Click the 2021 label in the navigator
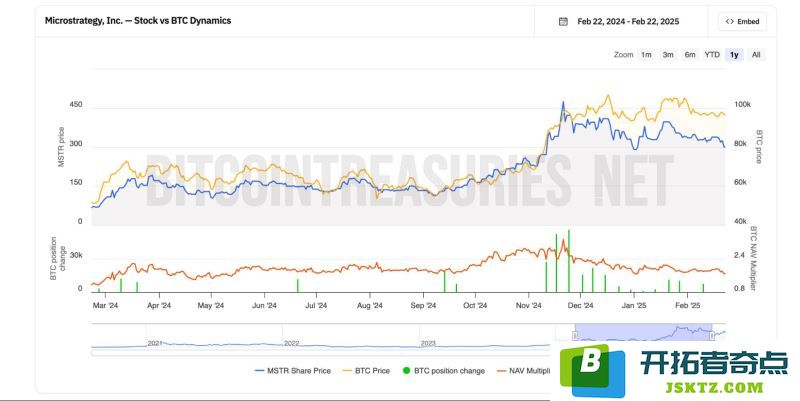Viewport: 800px width, 401px height. tap(155, 343)
